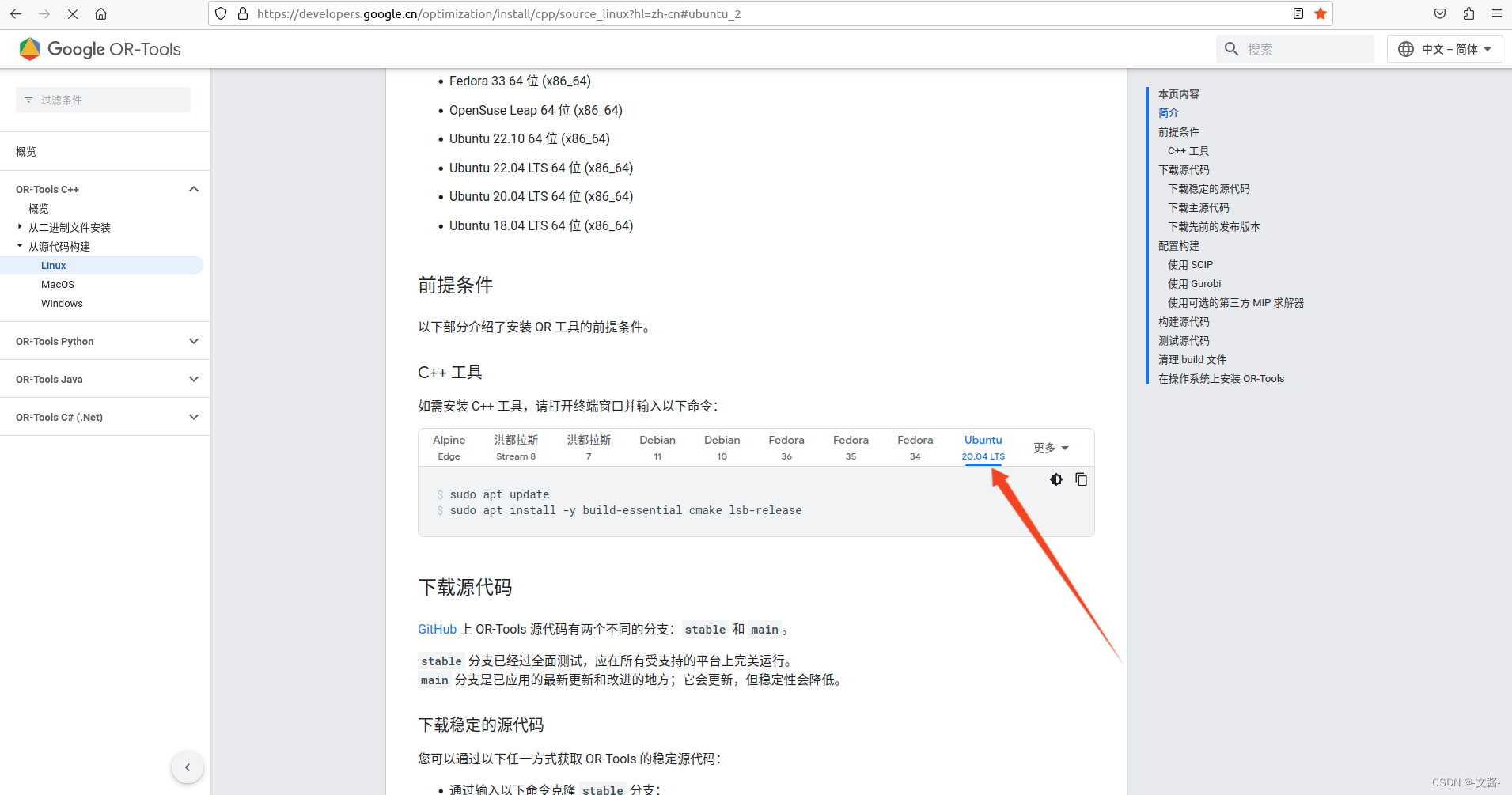Click the address bar URL
This screenshot has height=795, width=1512.
point(498,13)
